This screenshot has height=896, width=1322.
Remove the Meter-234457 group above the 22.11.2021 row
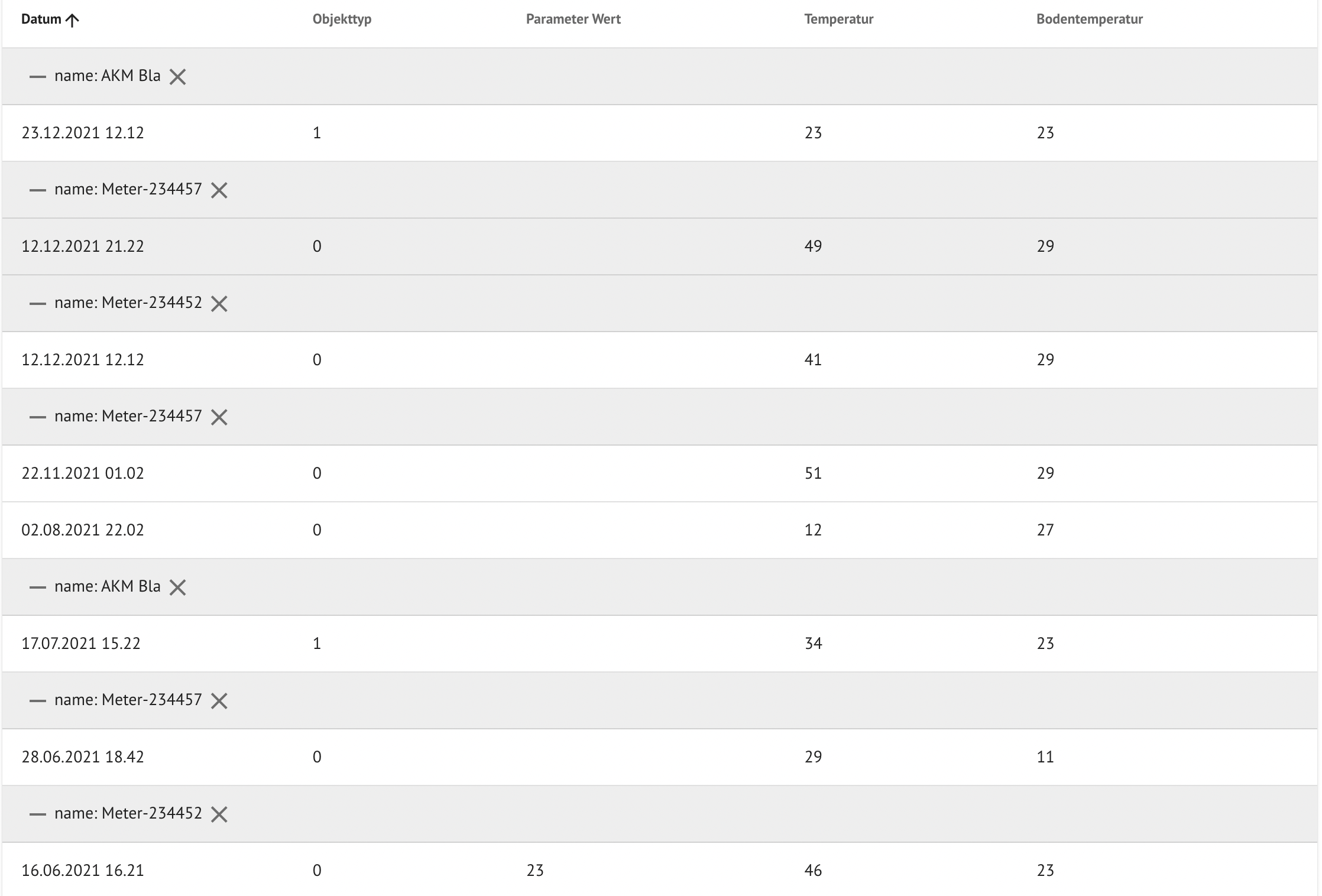[x=219, y=417]
